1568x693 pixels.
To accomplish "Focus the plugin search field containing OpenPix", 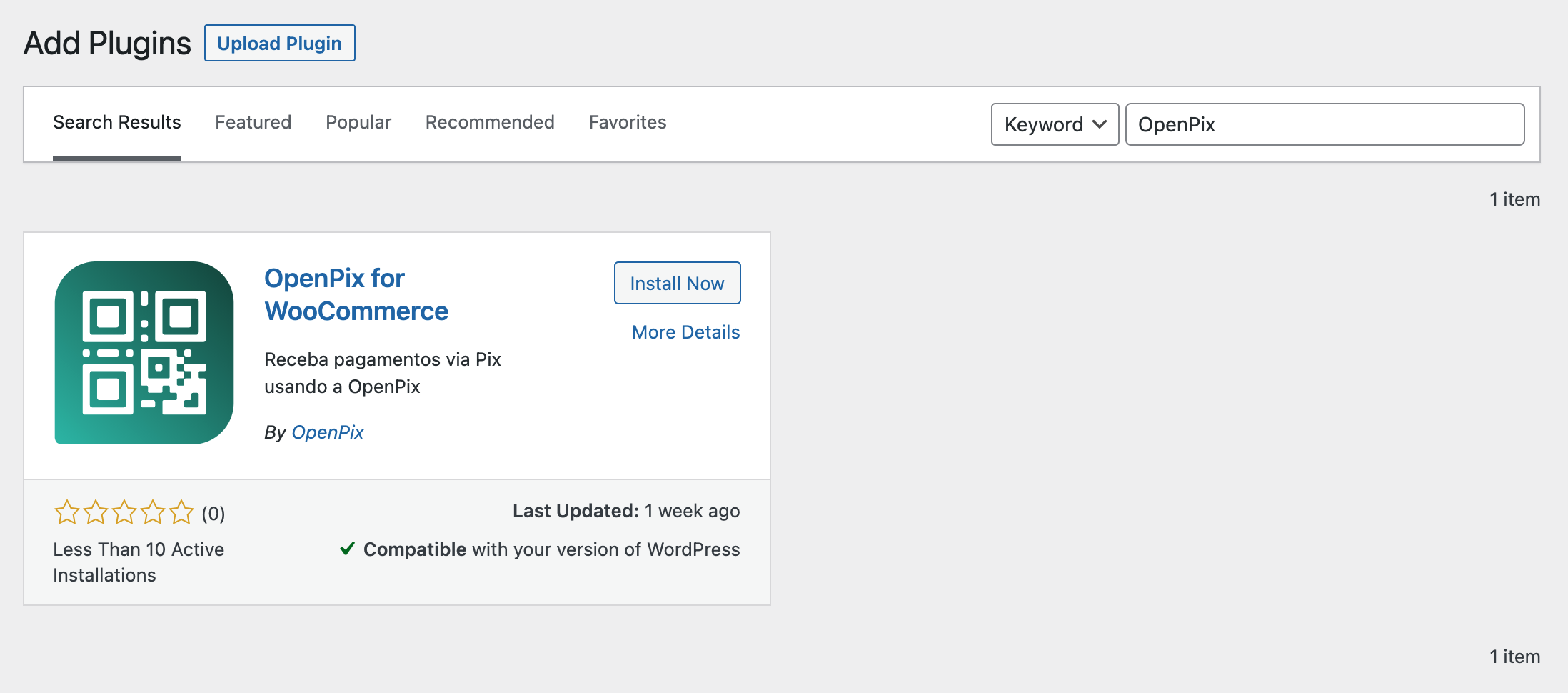I will pos(1325,124).
